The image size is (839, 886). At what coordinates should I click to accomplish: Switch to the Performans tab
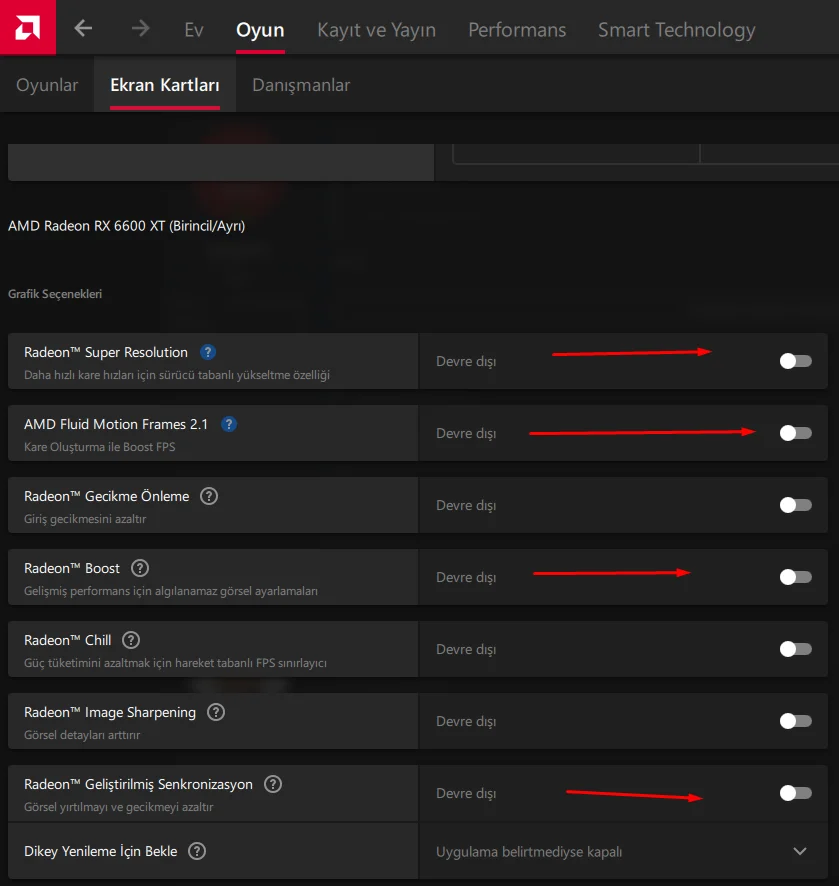pos(517,30)
